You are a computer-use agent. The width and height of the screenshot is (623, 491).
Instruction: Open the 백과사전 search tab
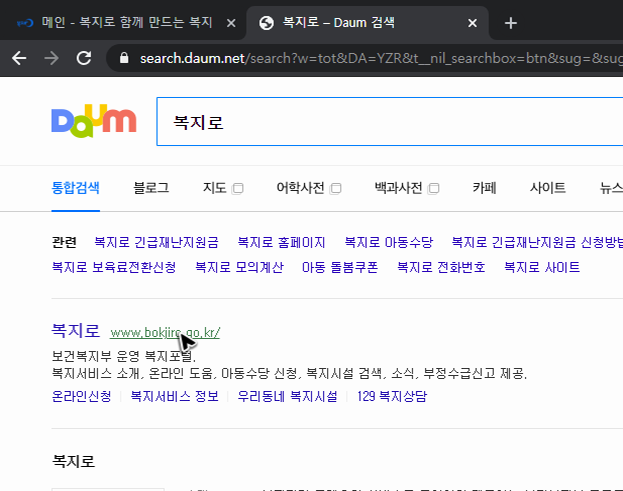399,188
